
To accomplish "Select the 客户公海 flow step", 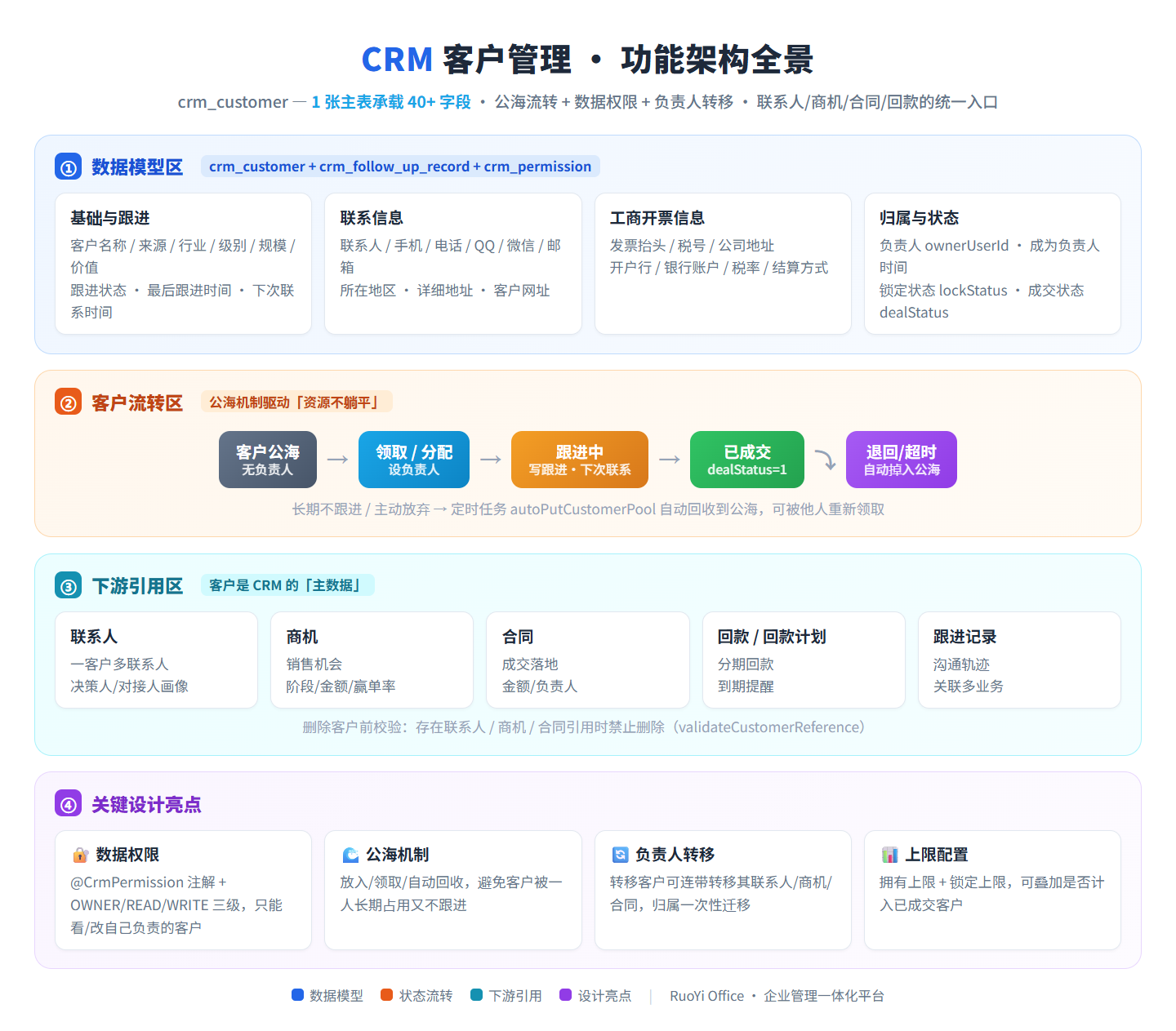I will (268, 460).
